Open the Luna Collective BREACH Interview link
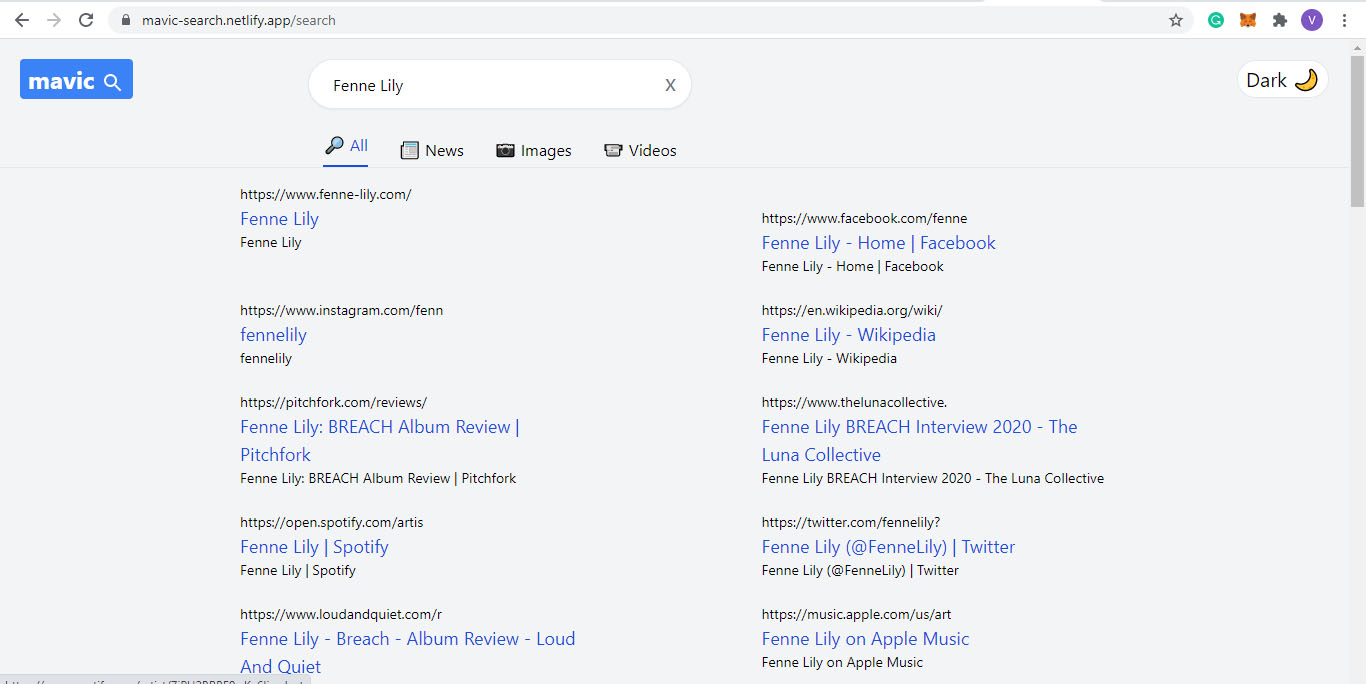 pyautogui.click(x=920, y=441)
